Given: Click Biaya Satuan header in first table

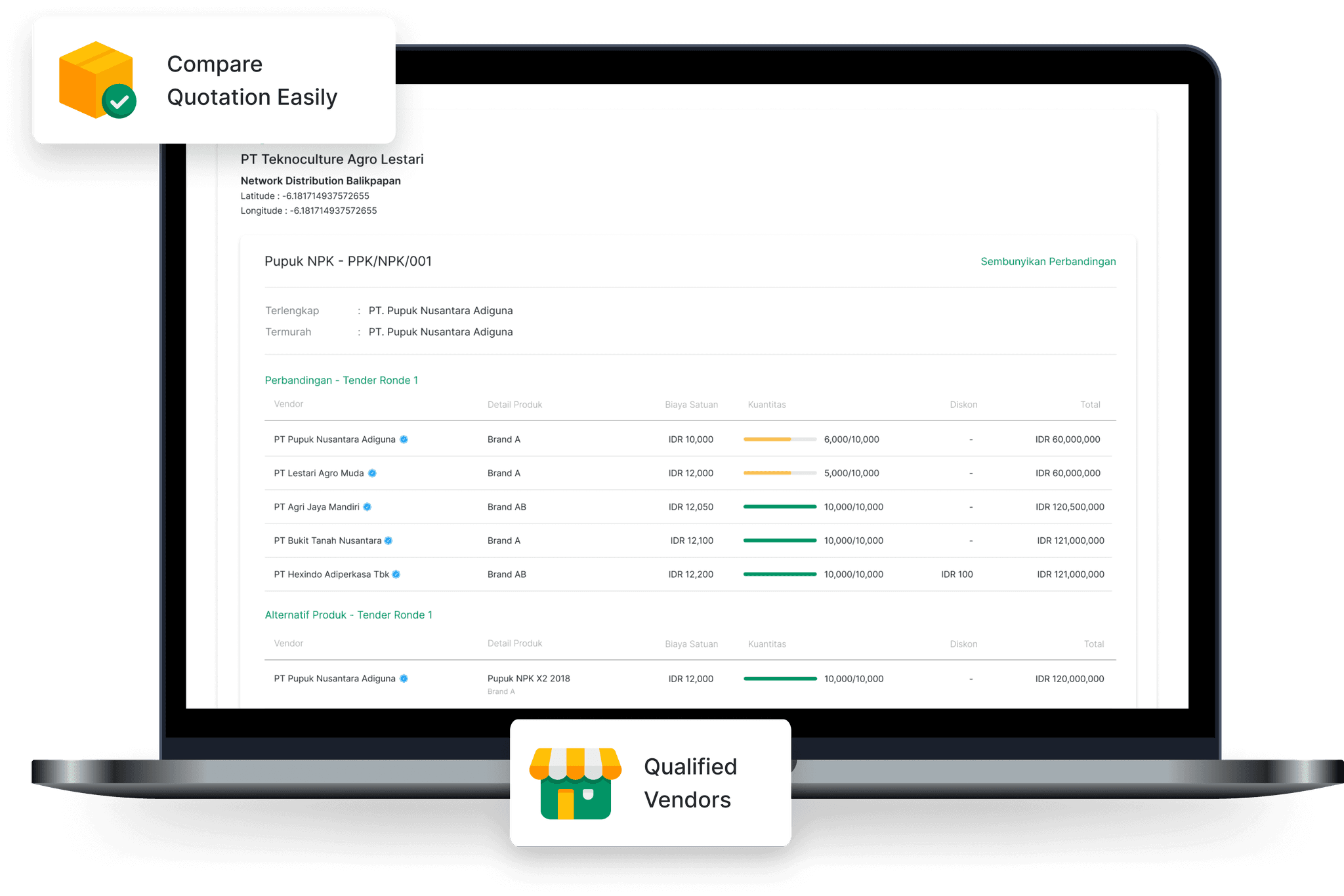Looking at the screenshot, I should tap(691, 405).
